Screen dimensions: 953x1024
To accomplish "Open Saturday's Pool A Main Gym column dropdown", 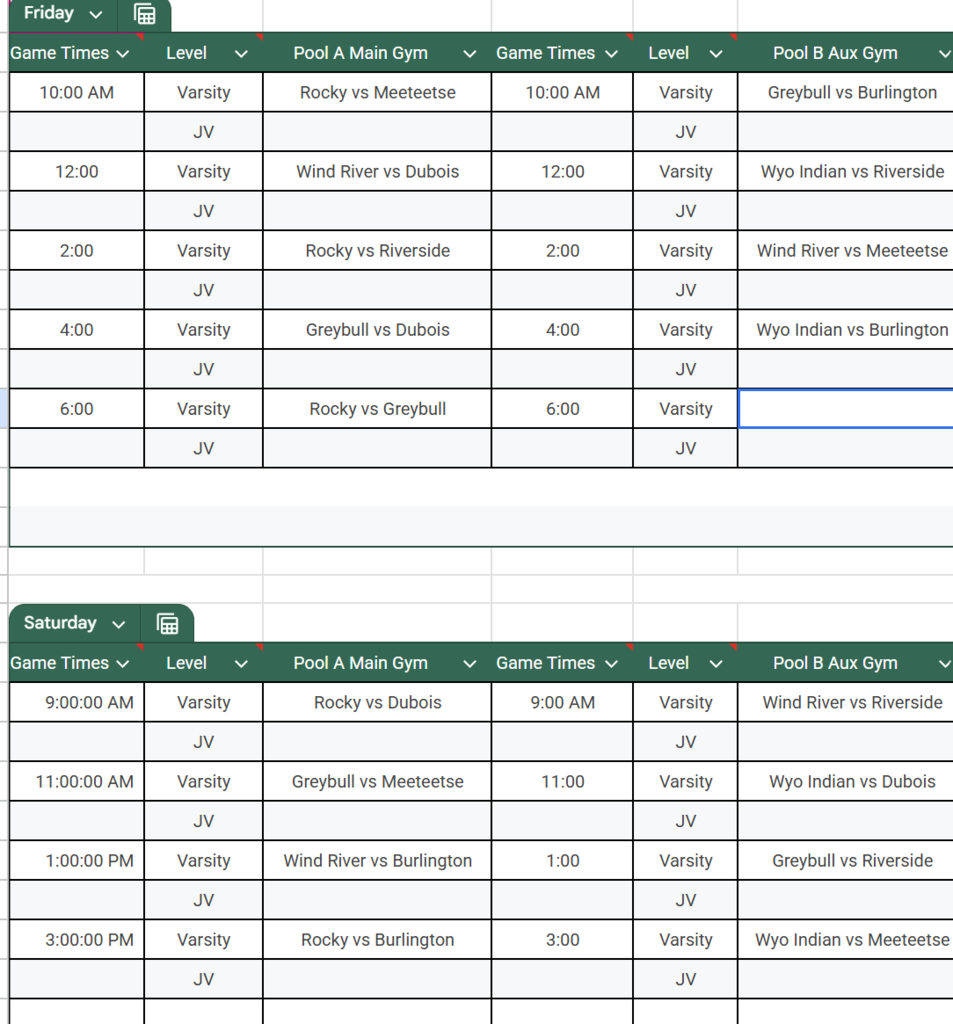I will tap(470, 664).
